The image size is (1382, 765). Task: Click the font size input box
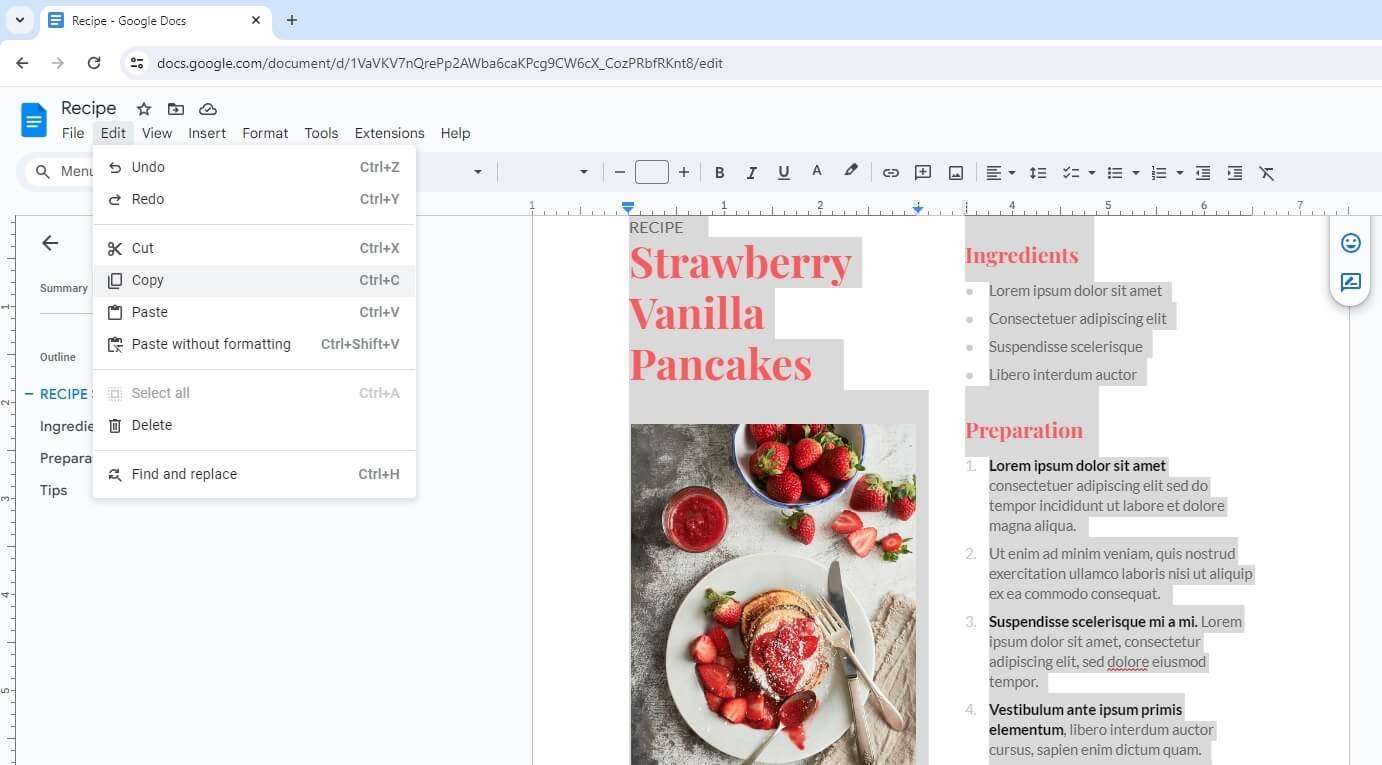[652, 172]
